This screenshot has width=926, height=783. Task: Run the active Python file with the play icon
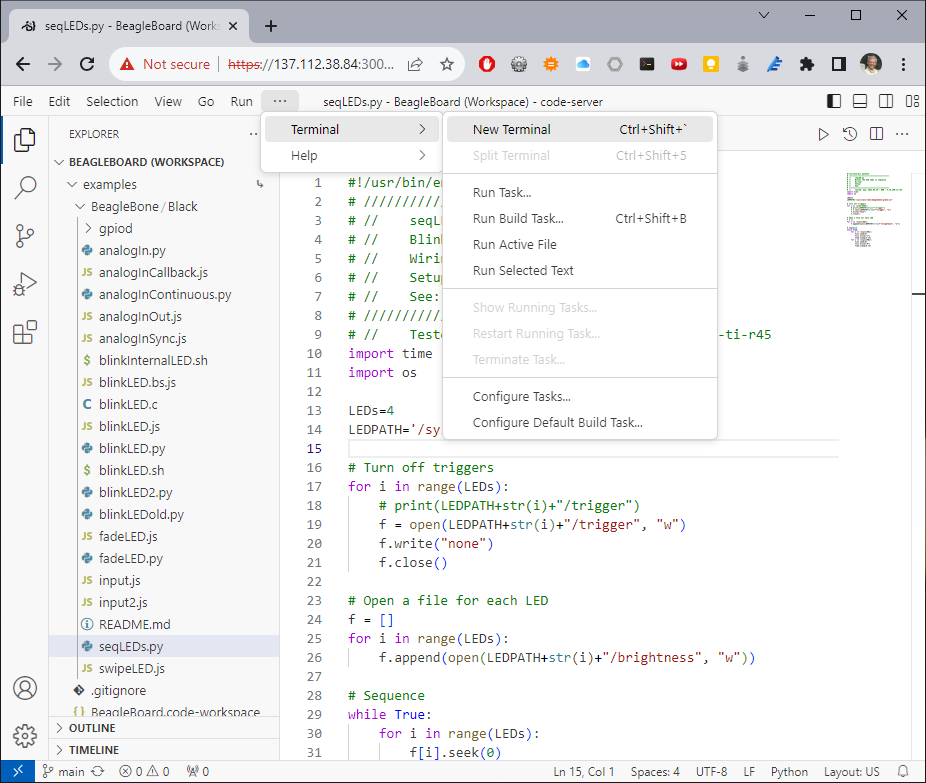822,133
